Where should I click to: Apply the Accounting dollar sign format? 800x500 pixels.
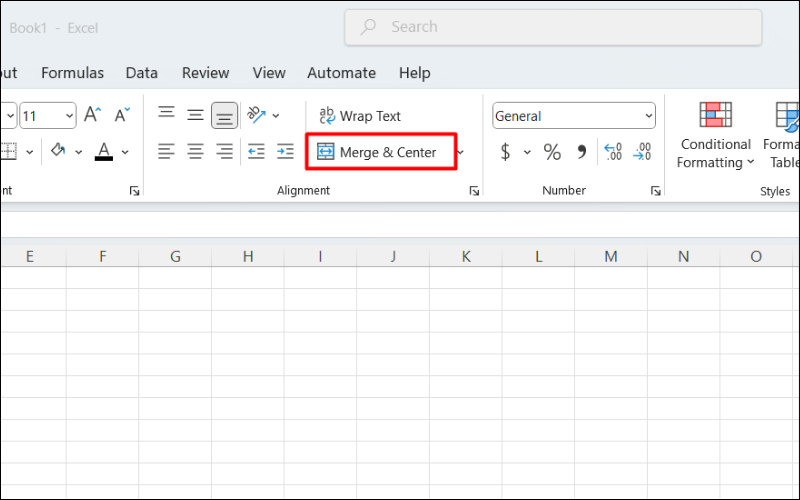(x=505, y=152)
